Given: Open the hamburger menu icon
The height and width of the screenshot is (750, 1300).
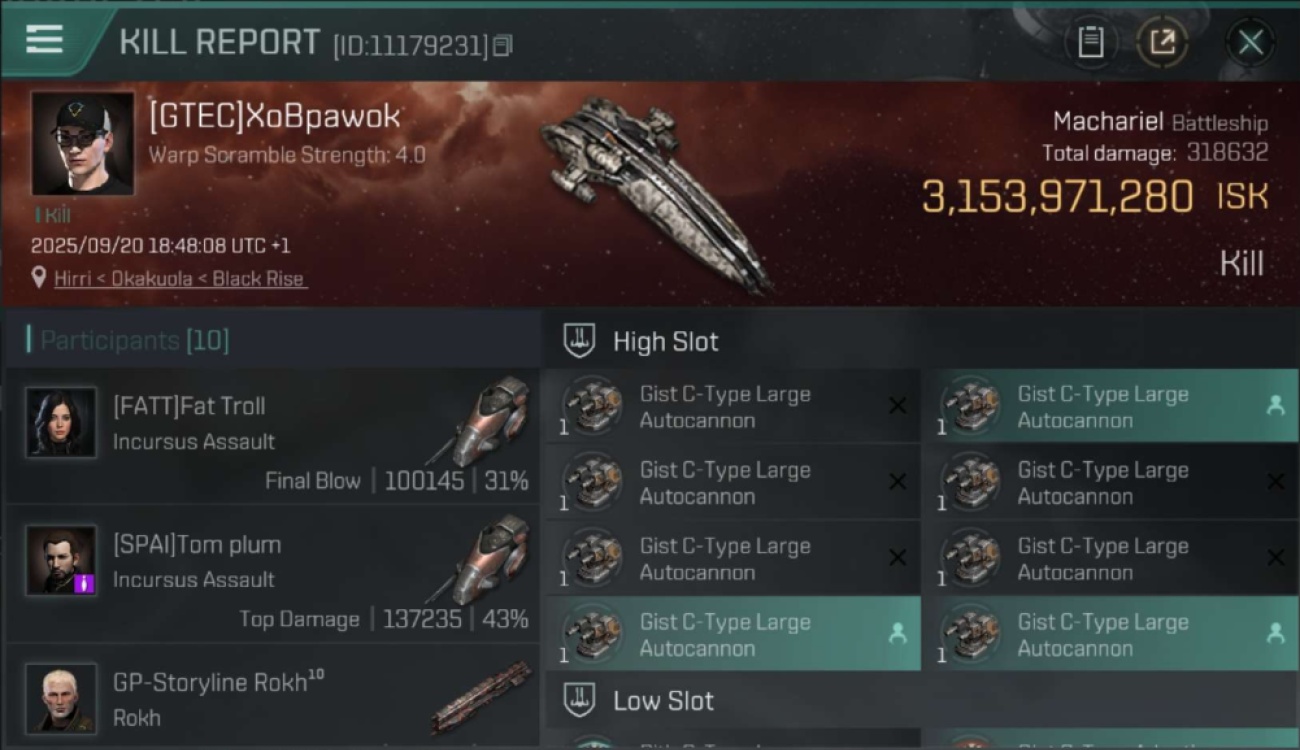Looking at the screenshot, I should [44, 39].
